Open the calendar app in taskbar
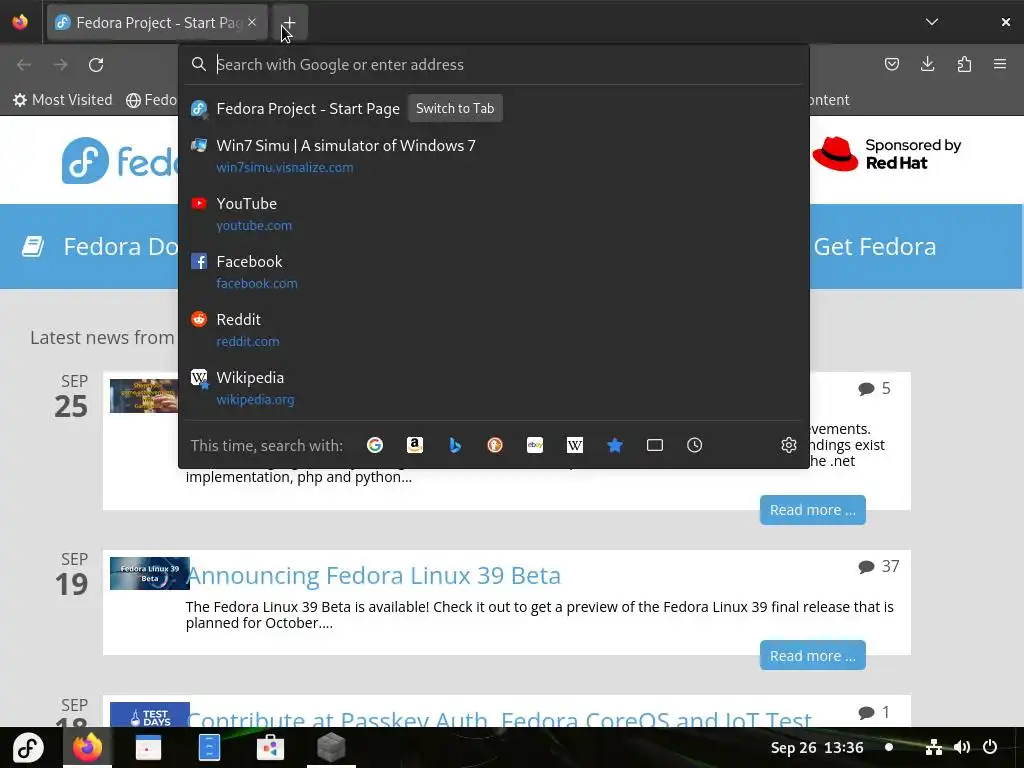 pyautogui.click(x=148, y=748)
